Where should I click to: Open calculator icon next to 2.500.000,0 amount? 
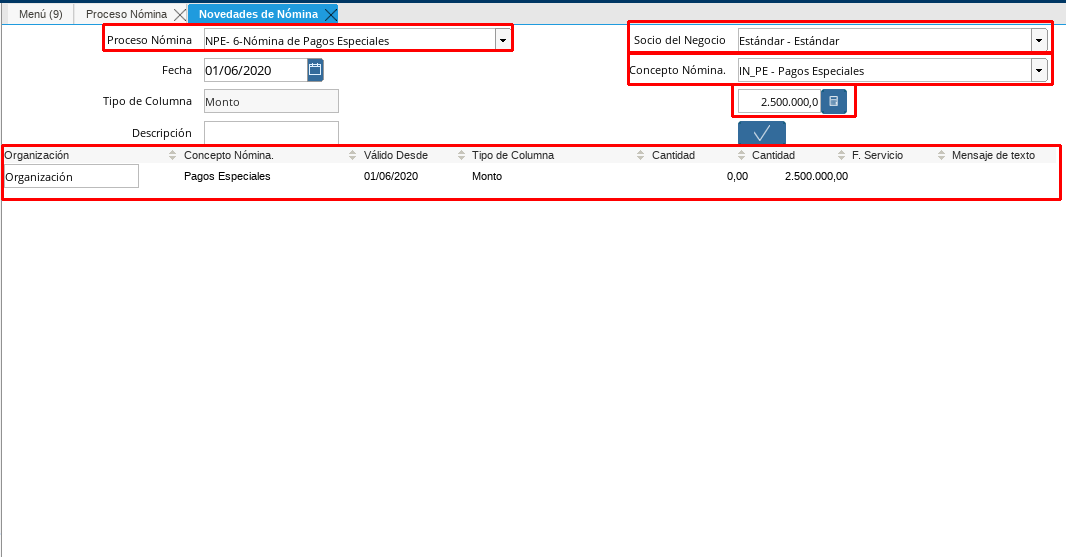coord(833,102)
